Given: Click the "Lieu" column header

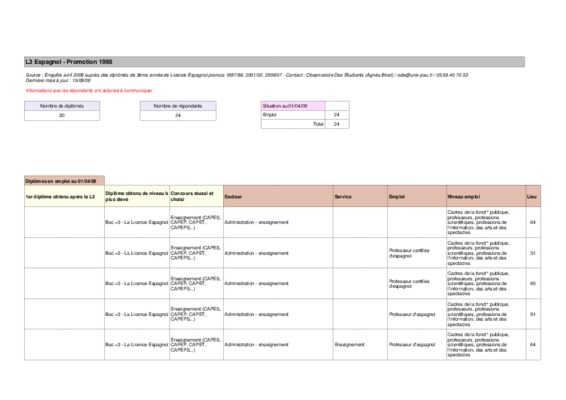Looking at the screenshot, I should [x=533, y=196].
